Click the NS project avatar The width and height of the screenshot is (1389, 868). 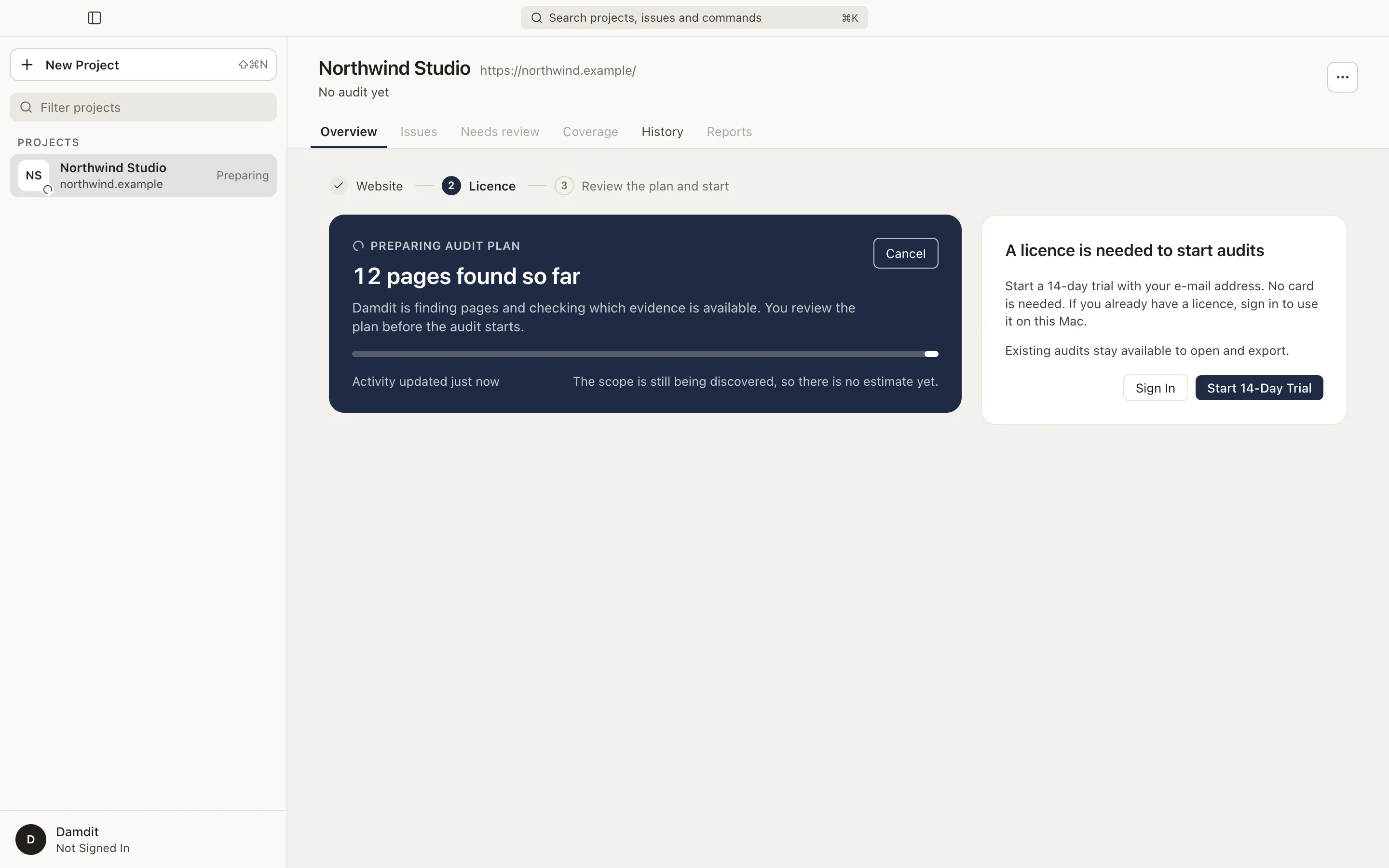coord(33,175)
